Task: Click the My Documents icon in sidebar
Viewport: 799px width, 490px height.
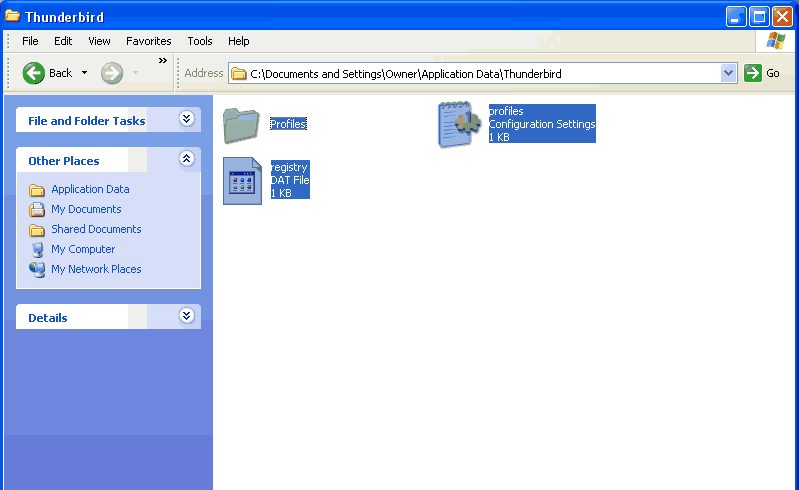Action: tap(37, 209)
